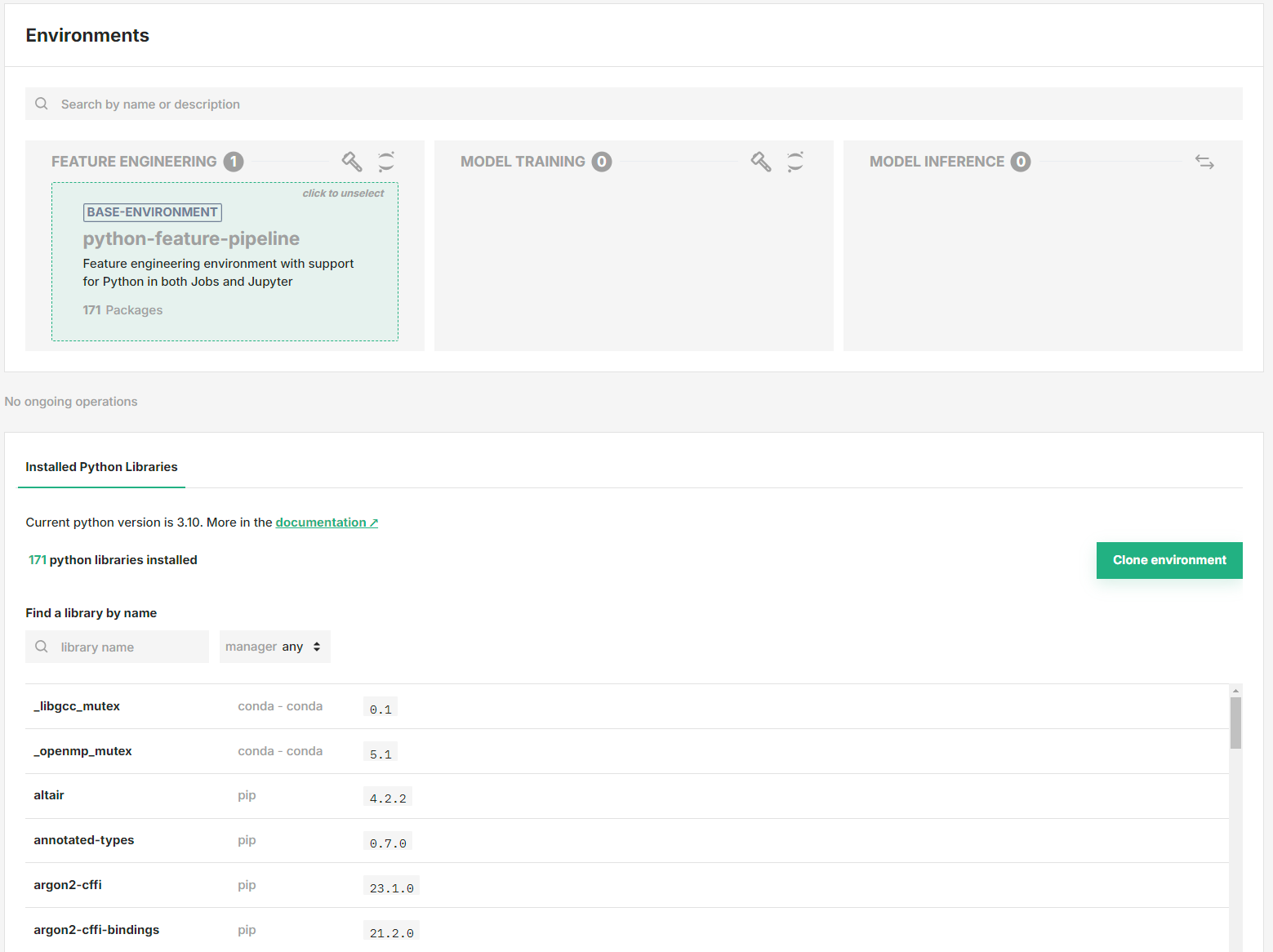
Task: Click the magnifier icon in environments search bar
Action: [42, 104]
